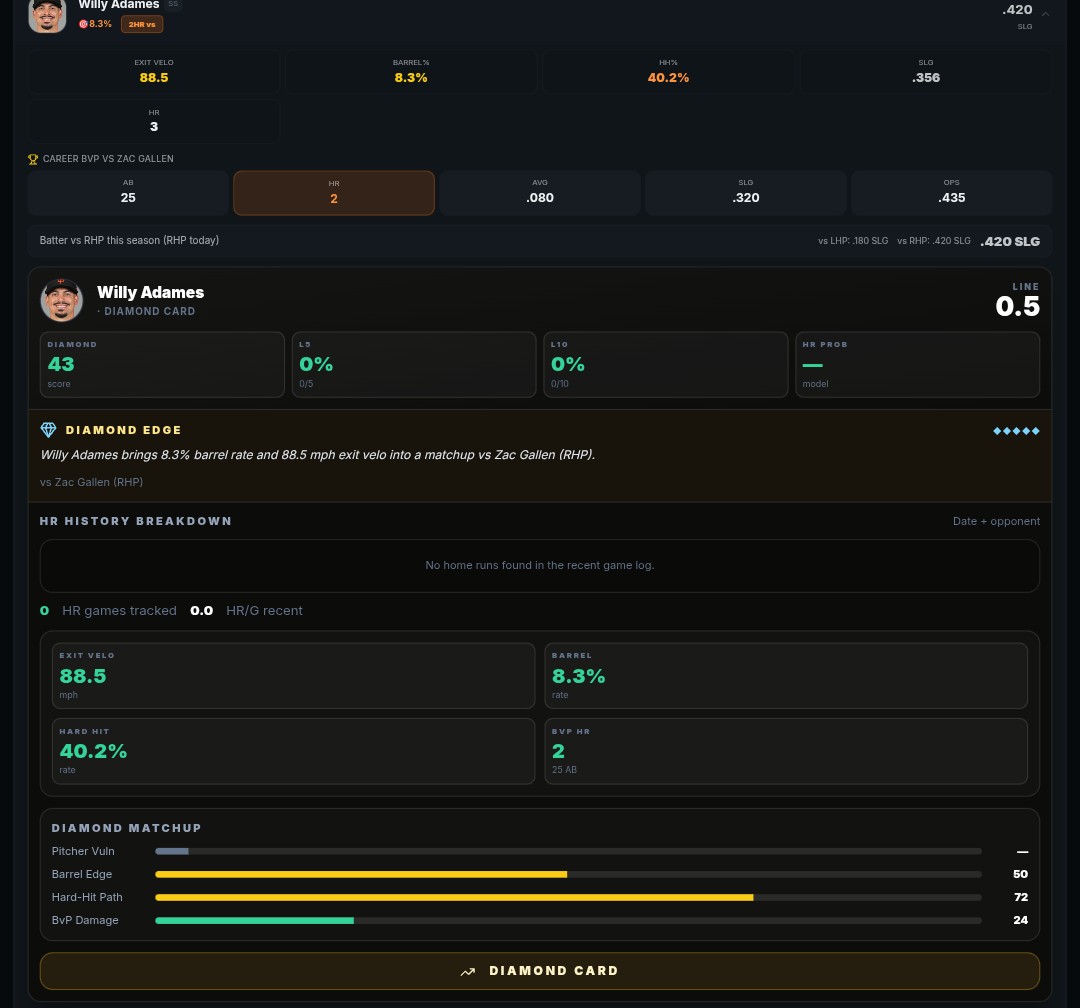Open the Diamond Card button

(x=540, y=971)
